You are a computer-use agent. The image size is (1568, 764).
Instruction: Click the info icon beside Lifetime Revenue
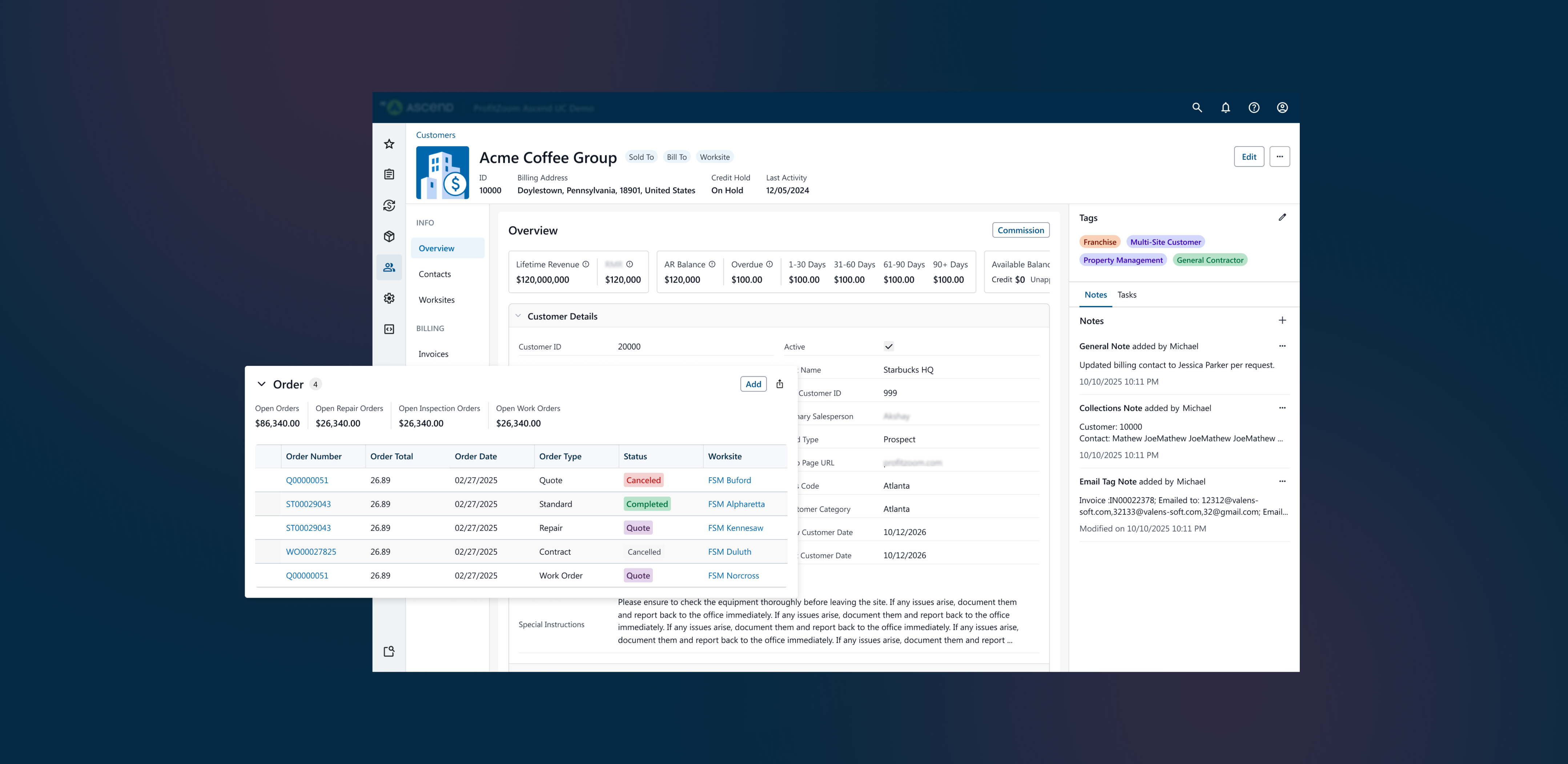click(586, 264)
